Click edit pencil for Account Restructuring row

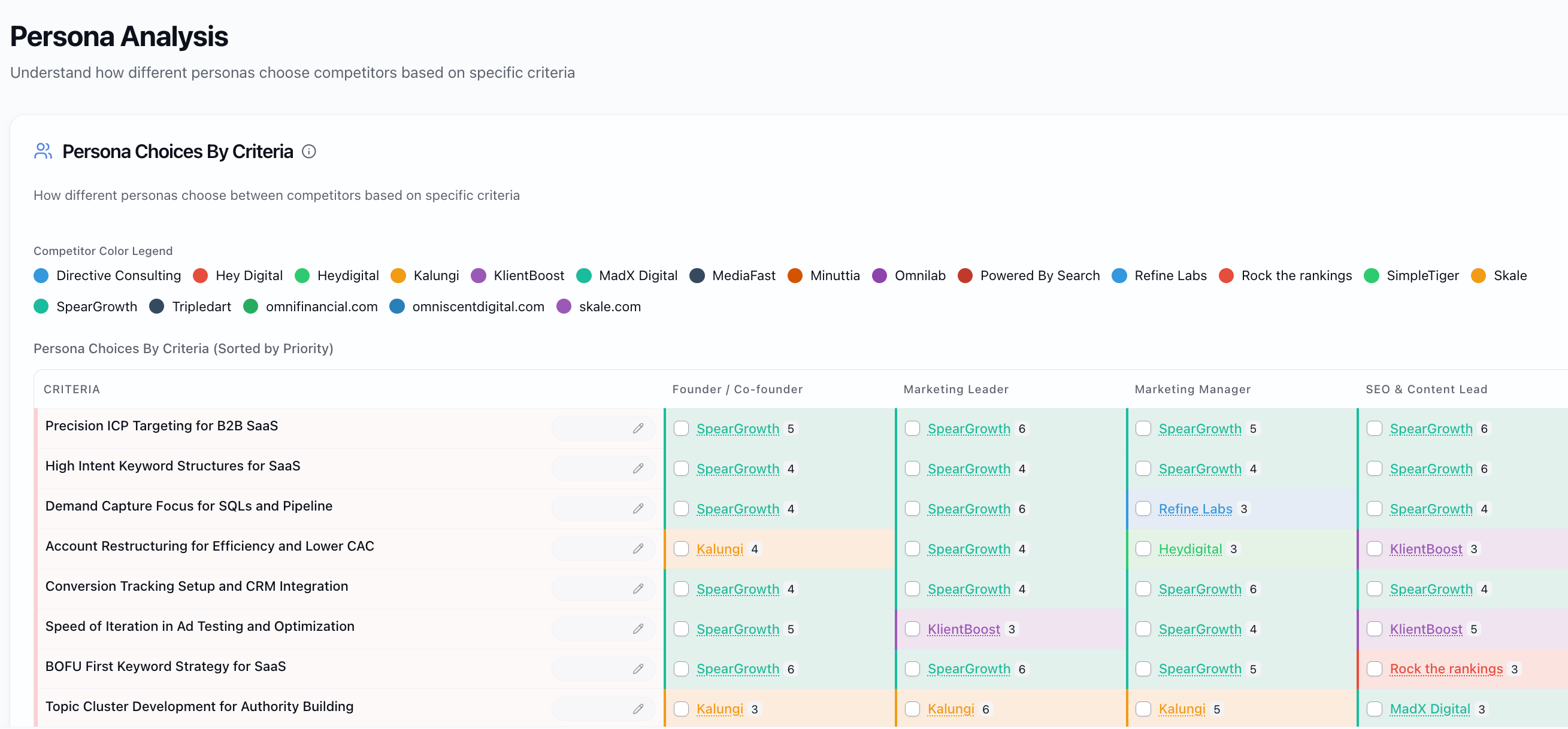(638, 549)
